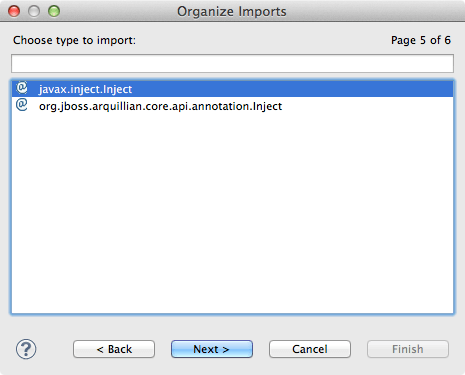Go to next page with Next button
Screen dimensions: 465x375
212,349
